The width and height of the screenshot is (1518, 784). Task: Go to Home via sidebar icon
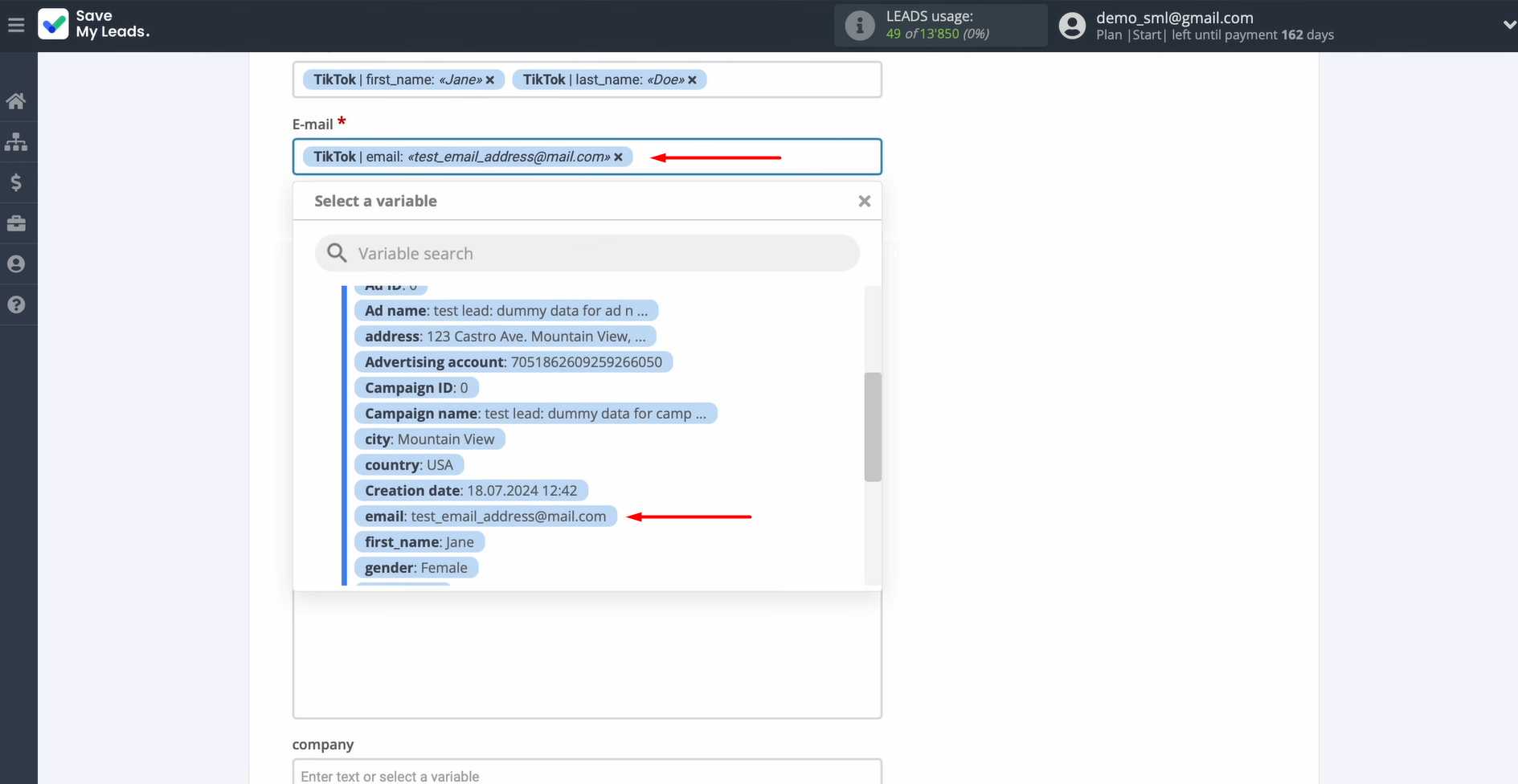tap(16, 101)
